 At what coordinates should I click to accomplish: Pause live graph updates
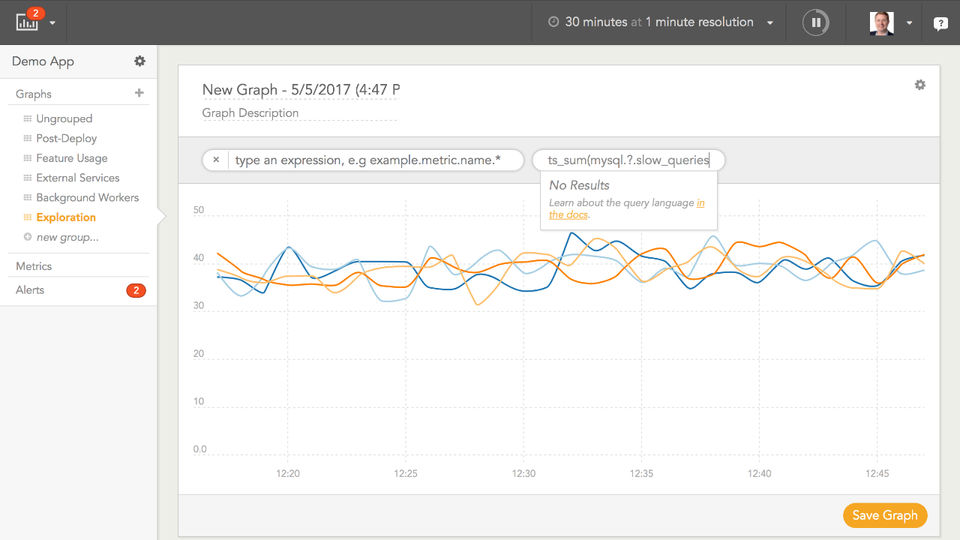point(816,23)
